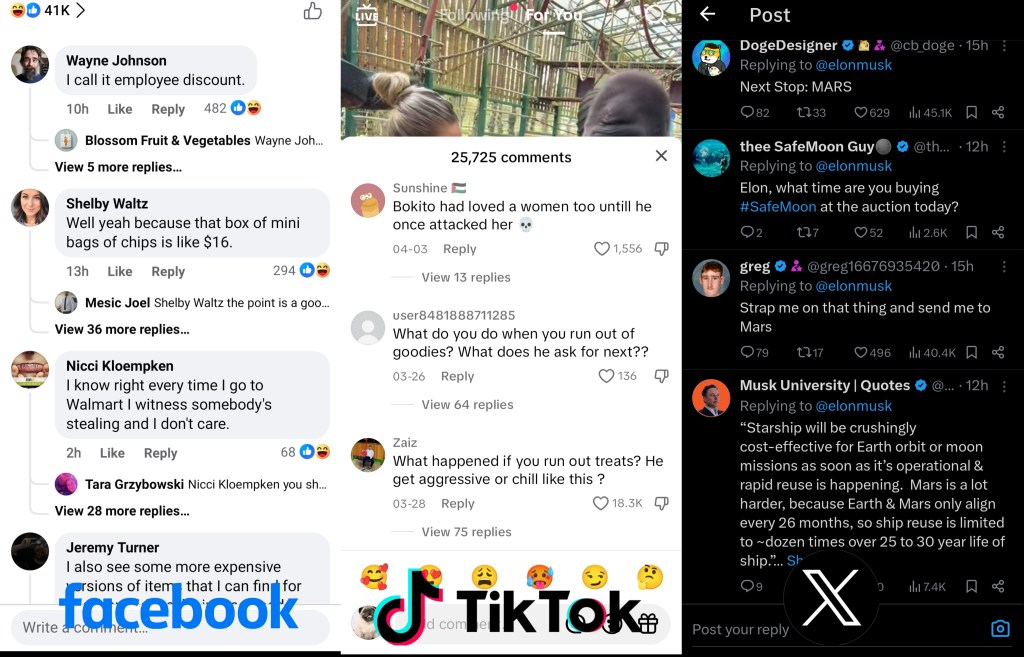
Task: Attach a photo with camera icon
Action: 1000,628
